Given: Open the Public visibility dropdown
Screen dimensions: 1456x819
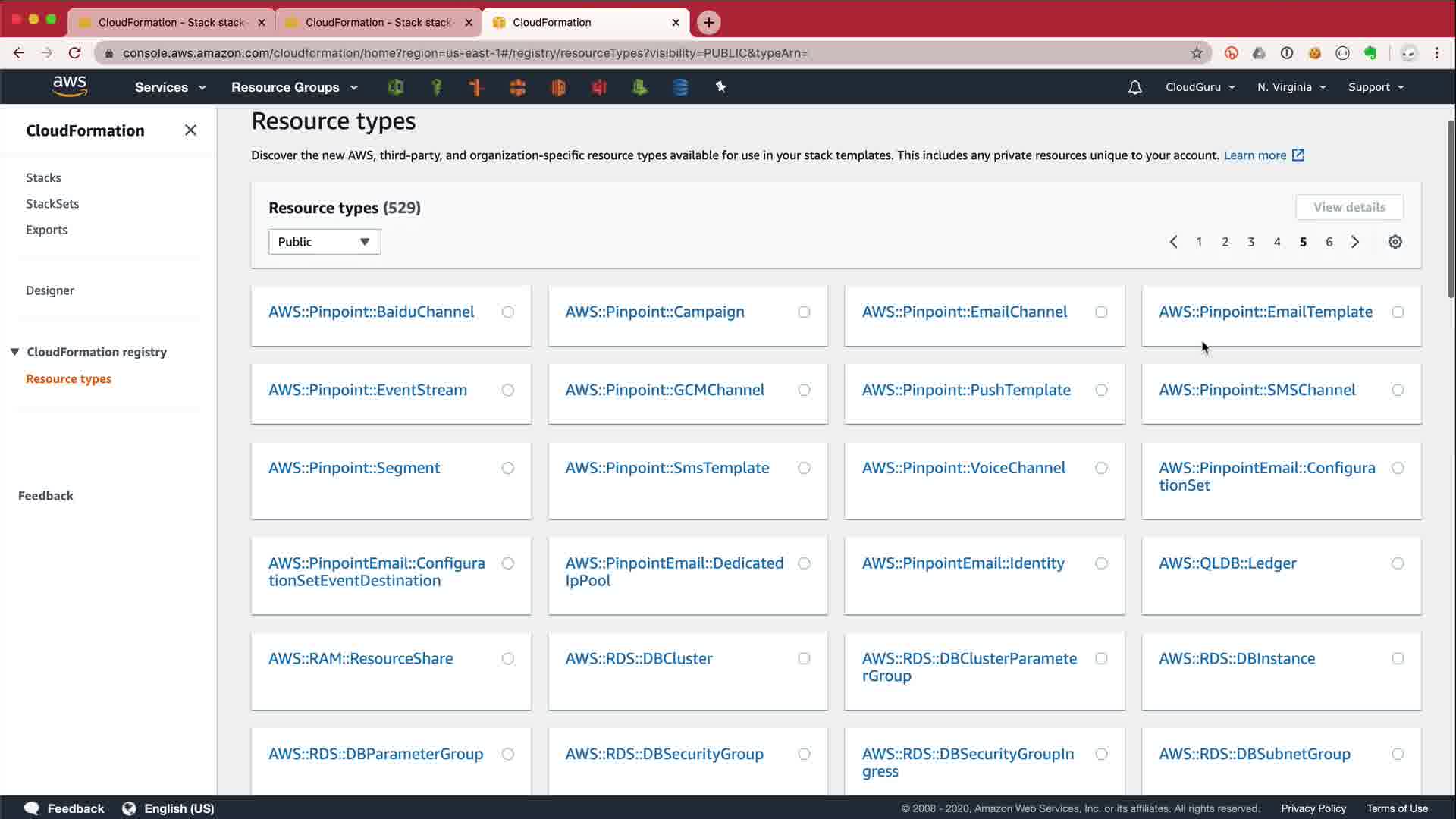Looking at the screenshot, I should [x=324, y=242].
